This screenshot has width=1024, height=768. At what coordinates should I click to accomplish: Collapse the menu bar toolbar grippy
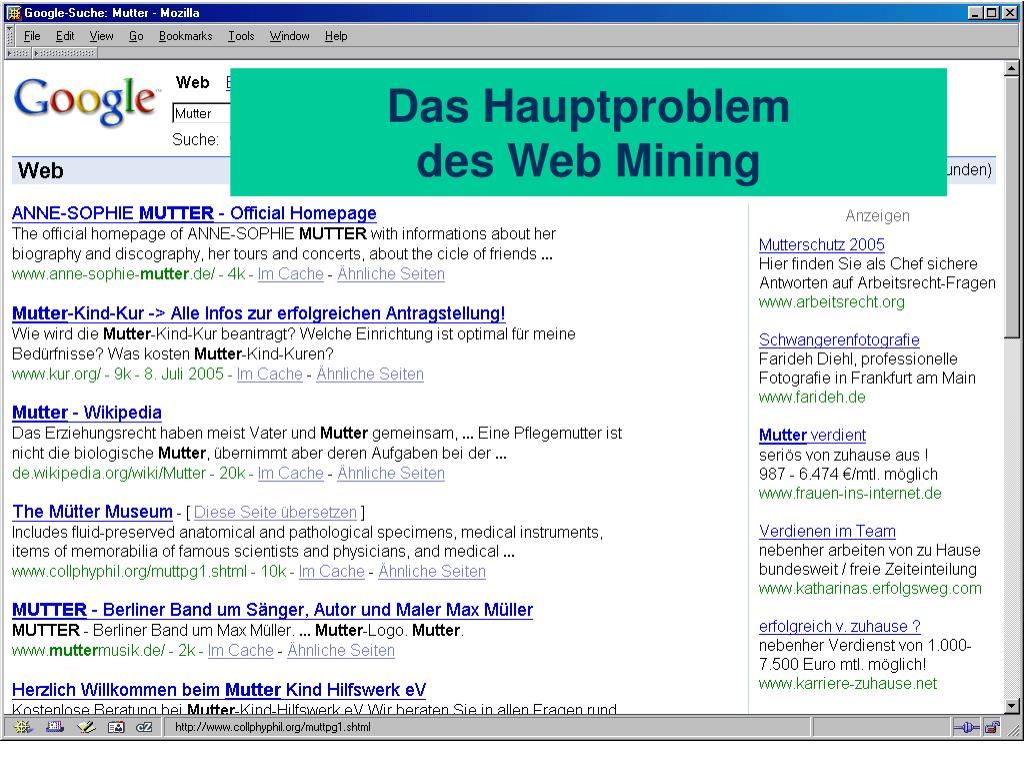pyautogui.click(x=10, y=35)
